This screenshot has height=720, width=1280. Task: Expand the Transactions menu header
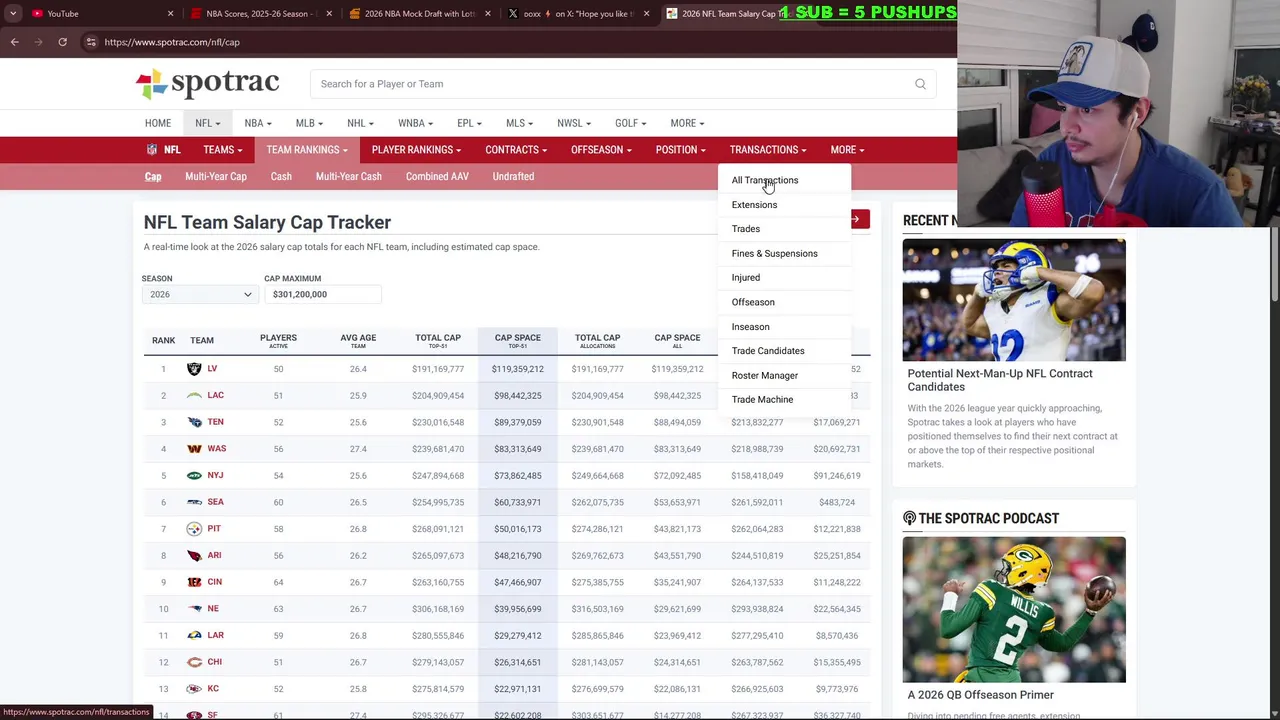pos(768,150)
